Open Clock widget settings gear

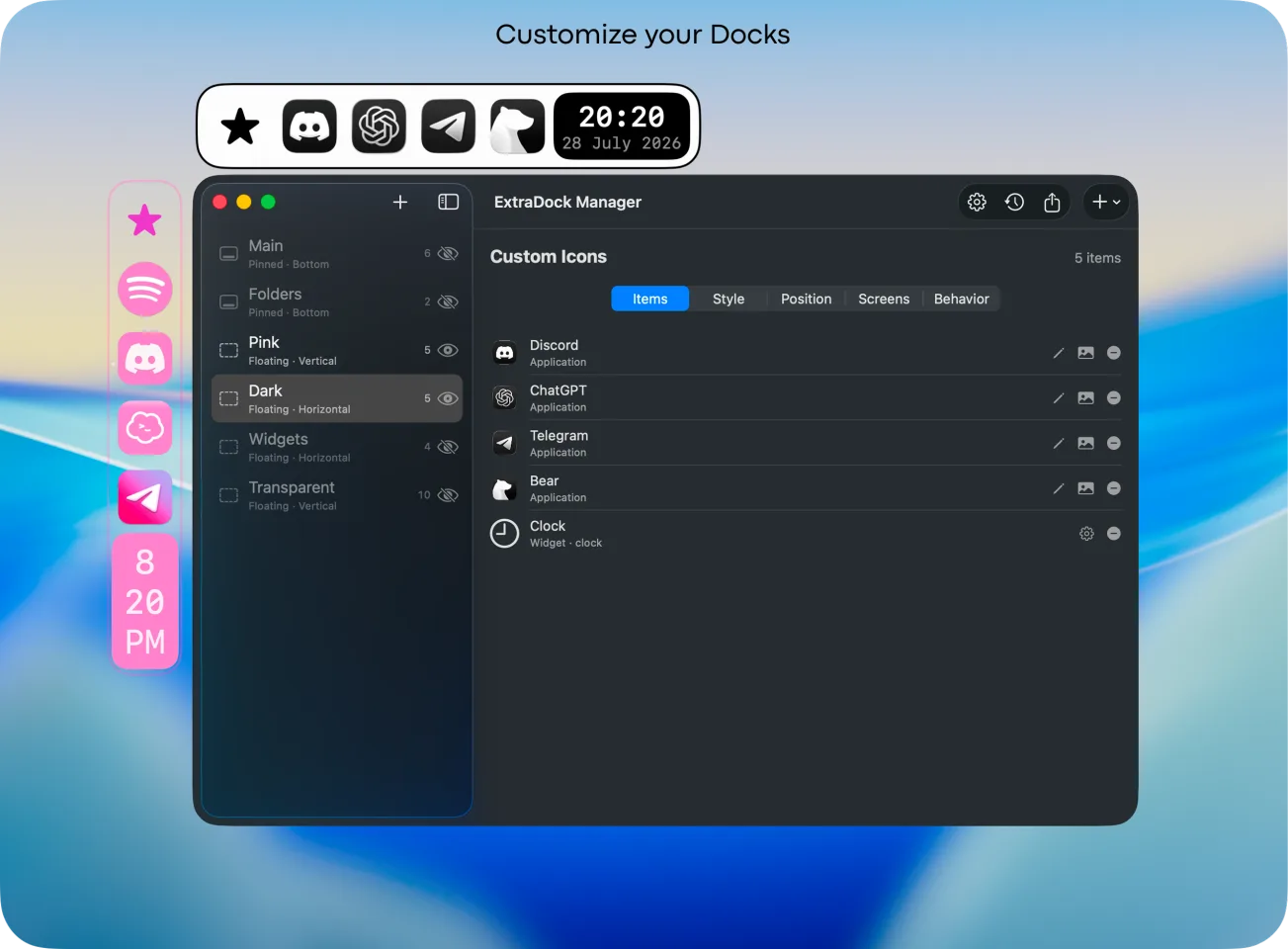[1086, 534]
